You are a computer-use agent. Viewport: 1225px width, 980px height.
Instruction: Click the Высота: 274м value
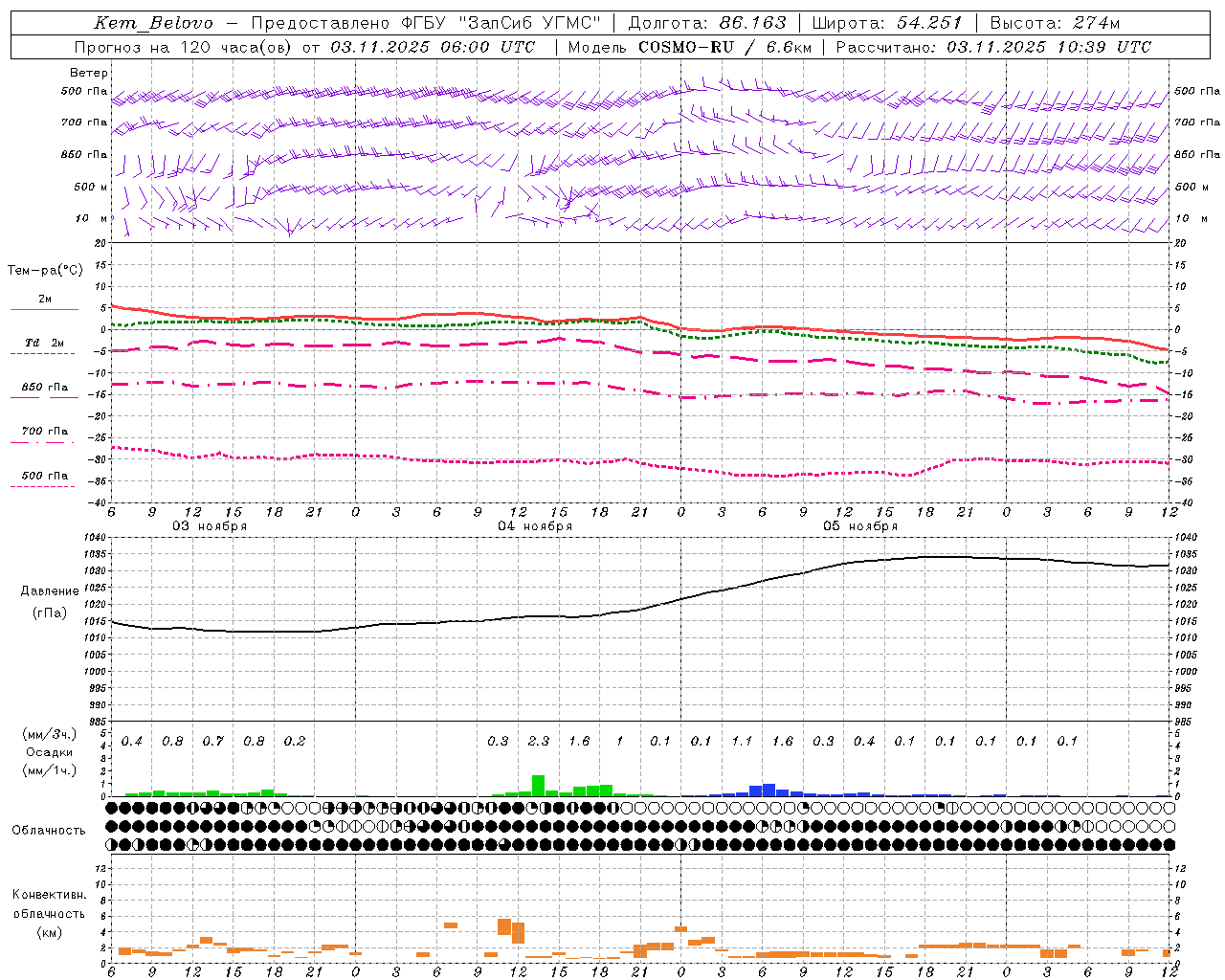tap(1055, 23)
